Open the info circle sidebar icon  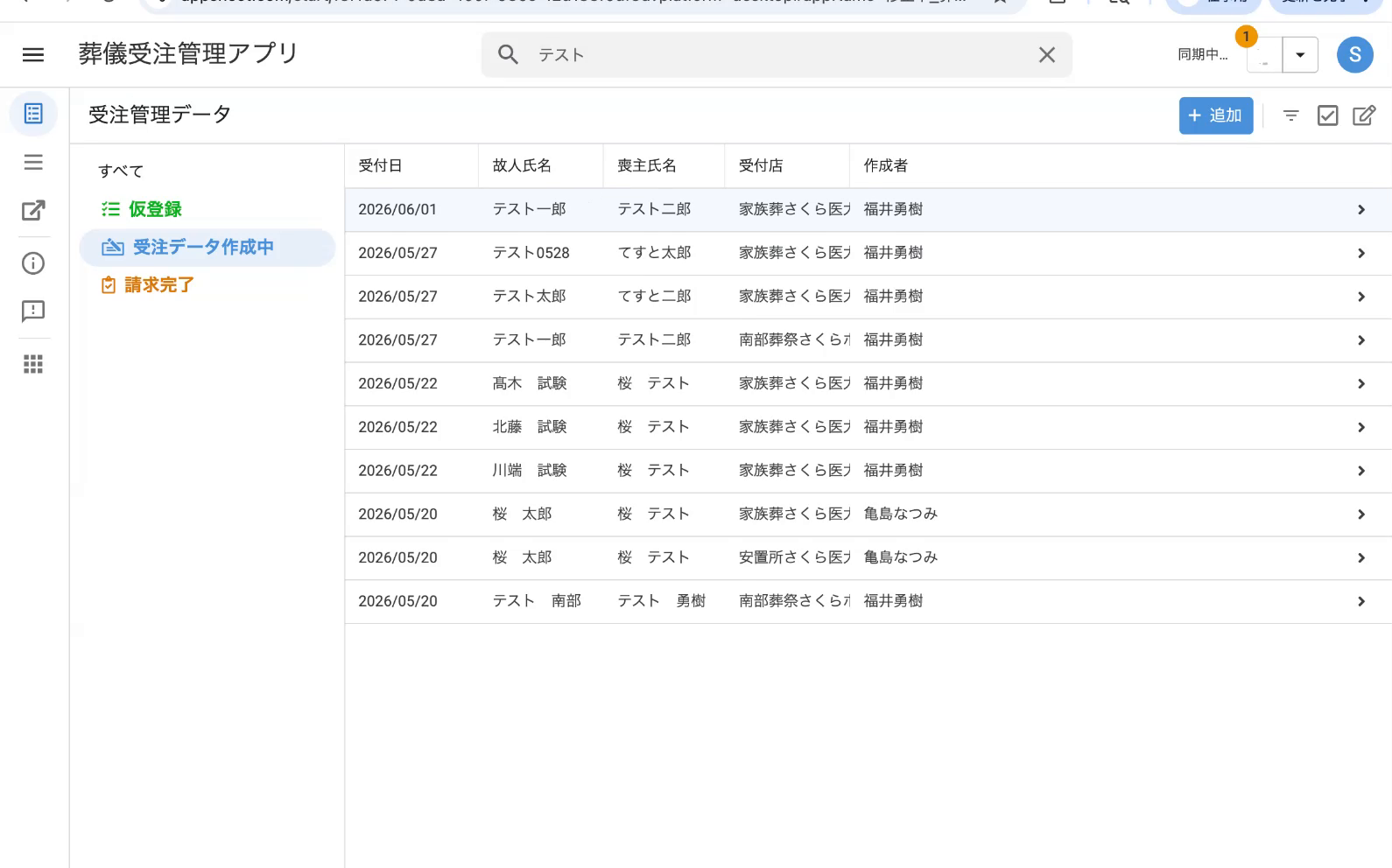click(x=33, y=263)
